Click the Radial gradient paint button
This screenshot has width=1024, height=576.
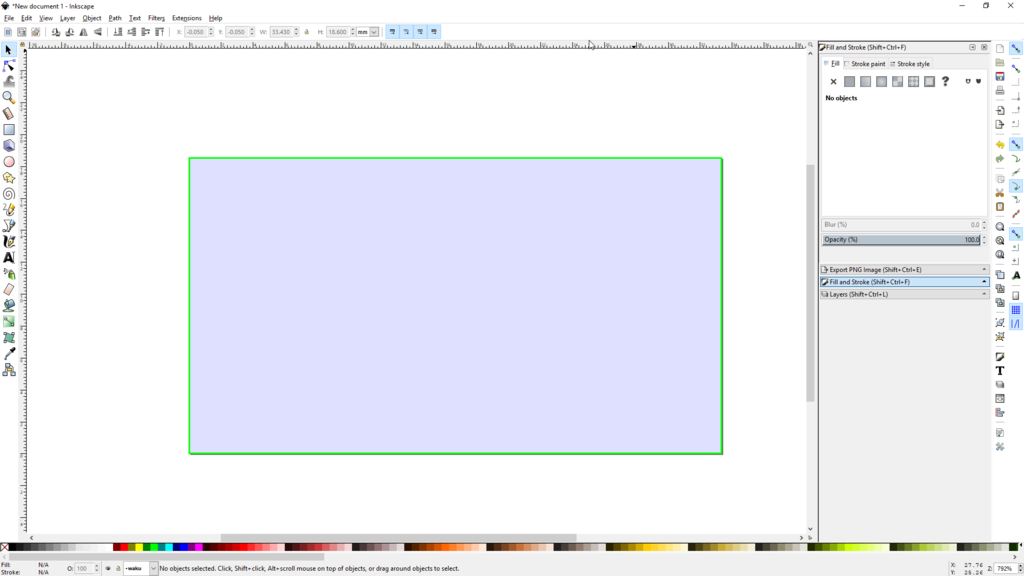point(881,82)
